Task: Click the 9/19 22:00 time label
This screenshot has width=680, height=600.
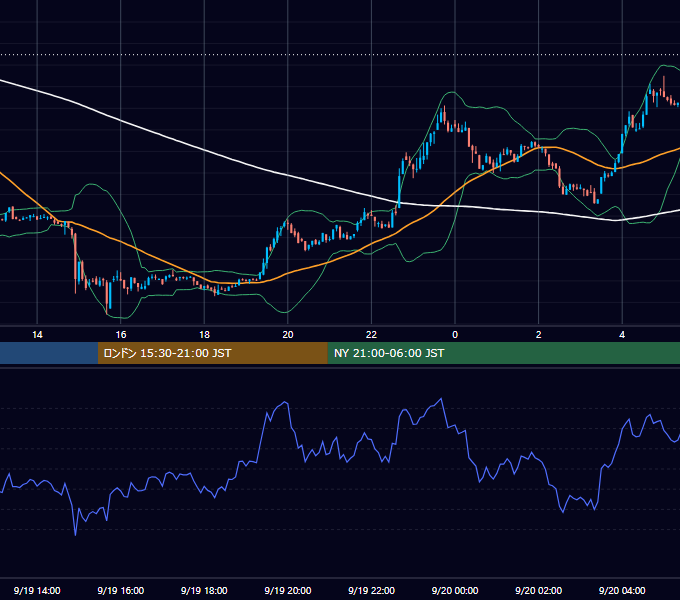Action: [x=371, y=590]
